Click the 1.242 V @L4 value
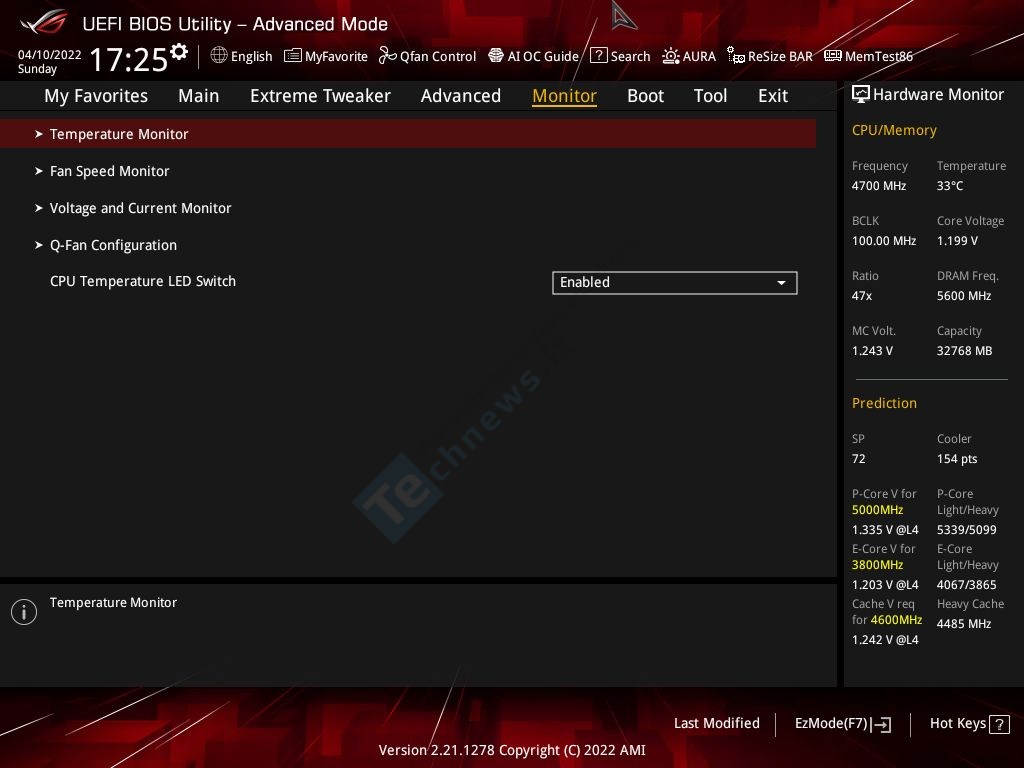 (885, 640)
